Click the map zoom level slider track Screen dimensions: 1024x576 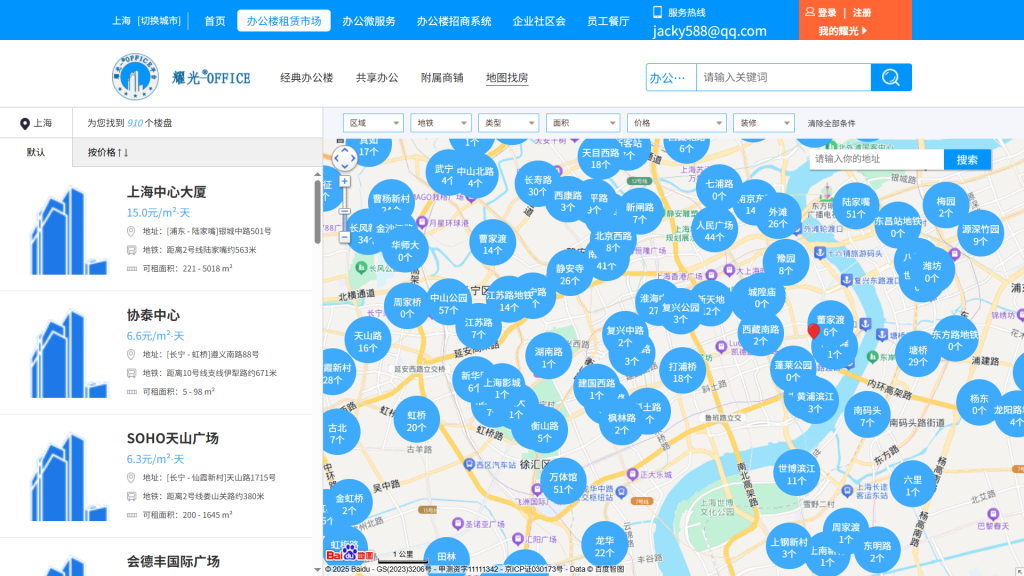[344, 210]
